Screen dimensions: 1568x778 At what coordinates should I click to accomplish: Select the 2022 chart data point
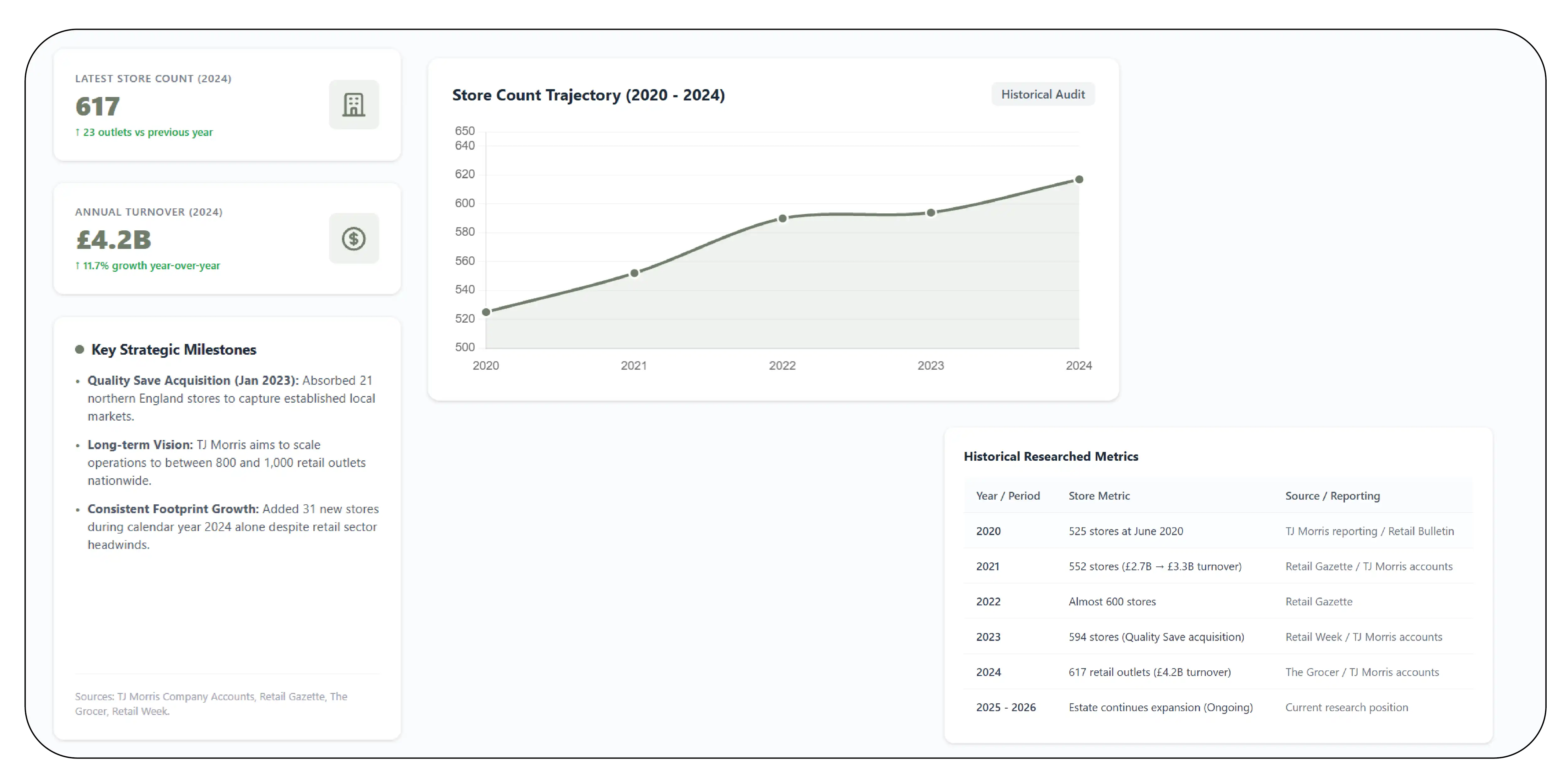(x=783, y=218)
